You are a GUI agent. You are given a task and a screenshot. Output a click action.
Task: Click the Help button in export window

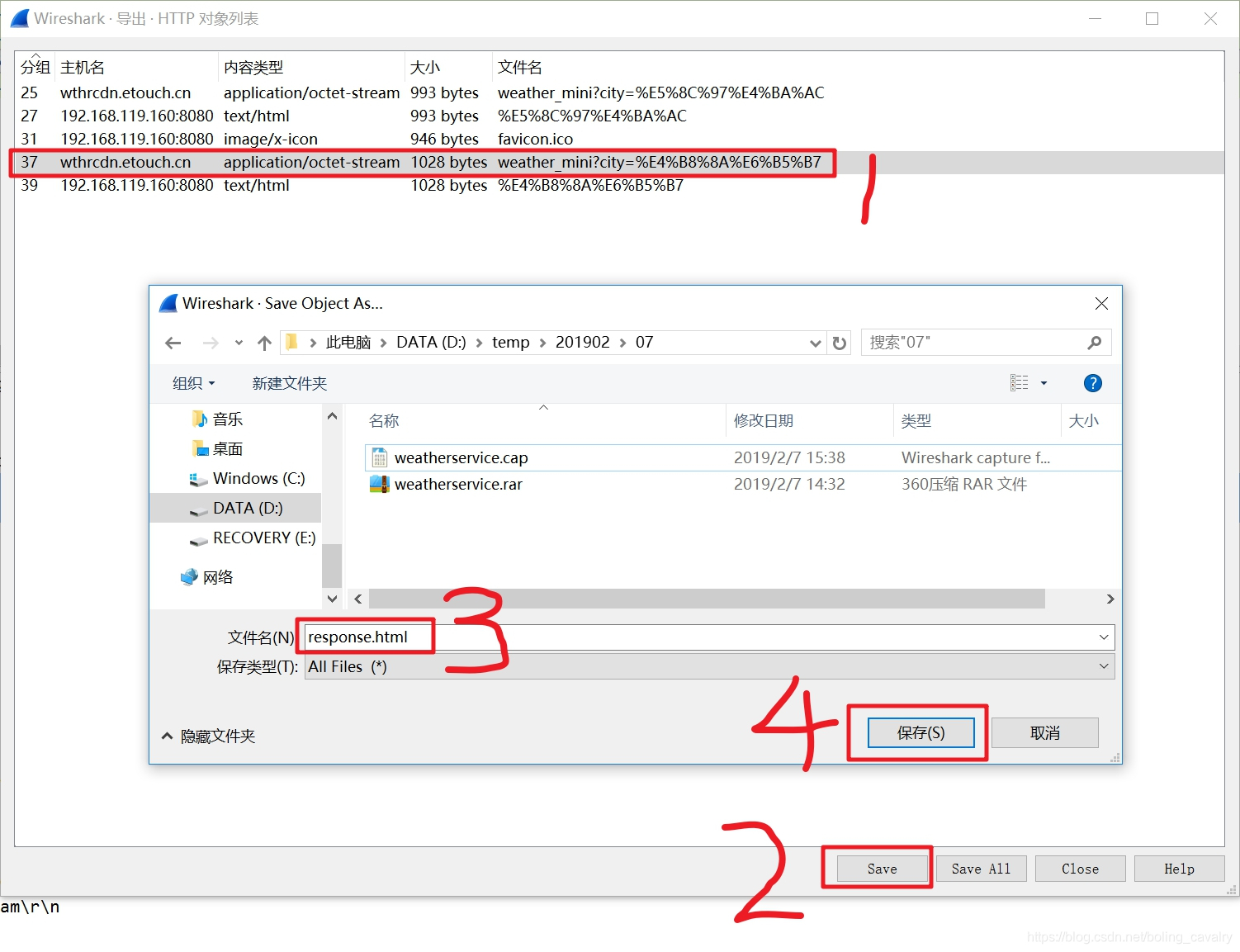coord(1179,869)
